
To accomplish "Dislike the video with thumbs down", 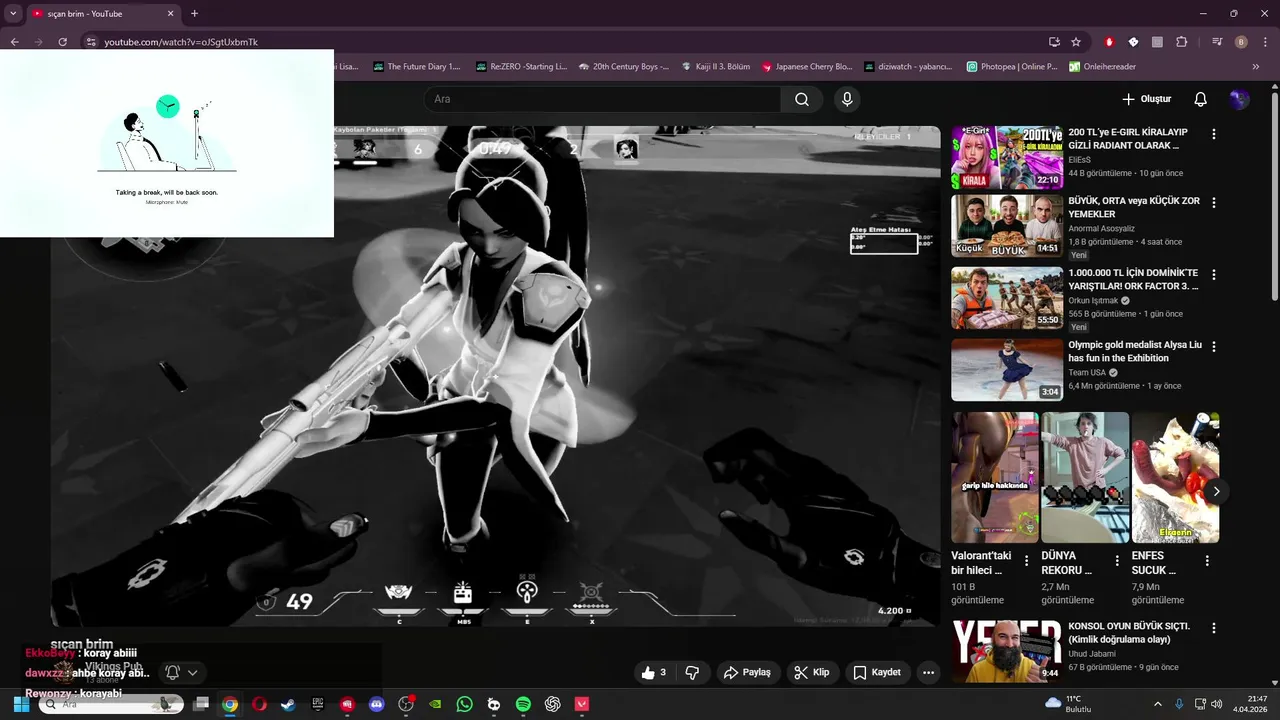I will click(x=692, y=672).
